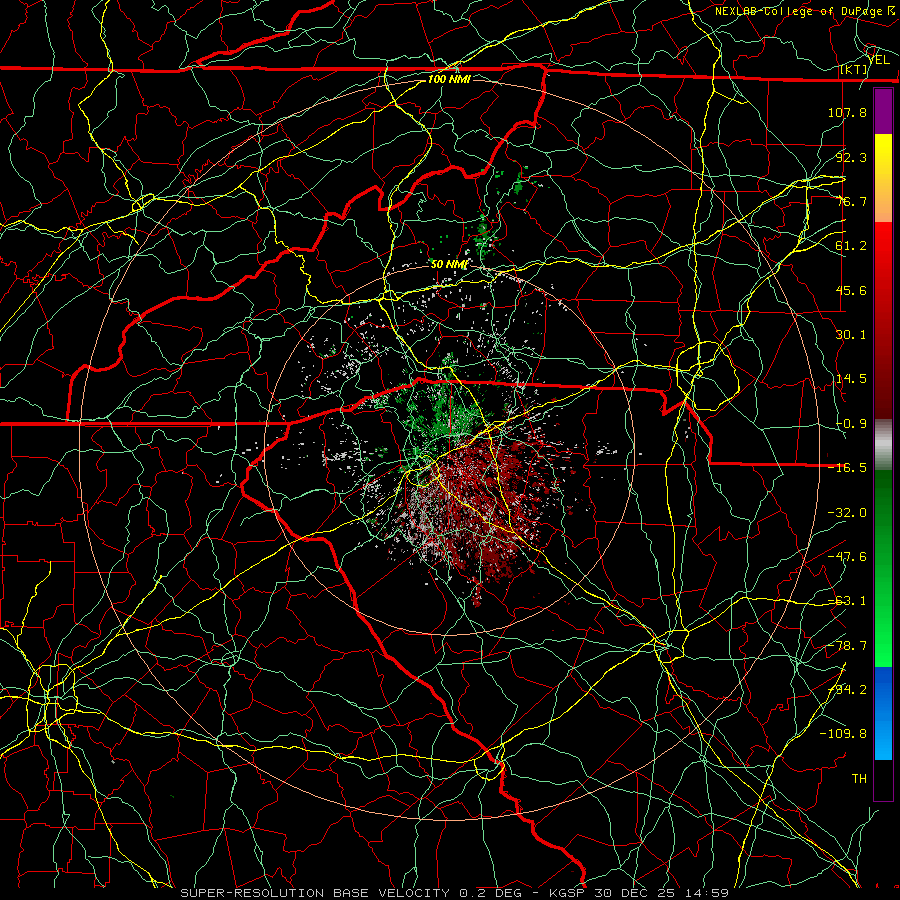
Task: Select the 14.5 scale value
Action: click(x=851, y=379)
